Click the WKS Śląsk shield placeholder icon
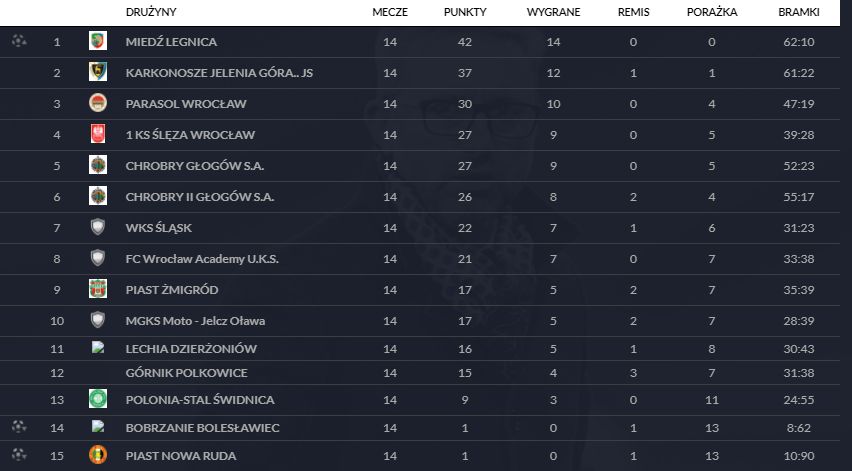Screen dimensions: 852x471 (98, 227)
